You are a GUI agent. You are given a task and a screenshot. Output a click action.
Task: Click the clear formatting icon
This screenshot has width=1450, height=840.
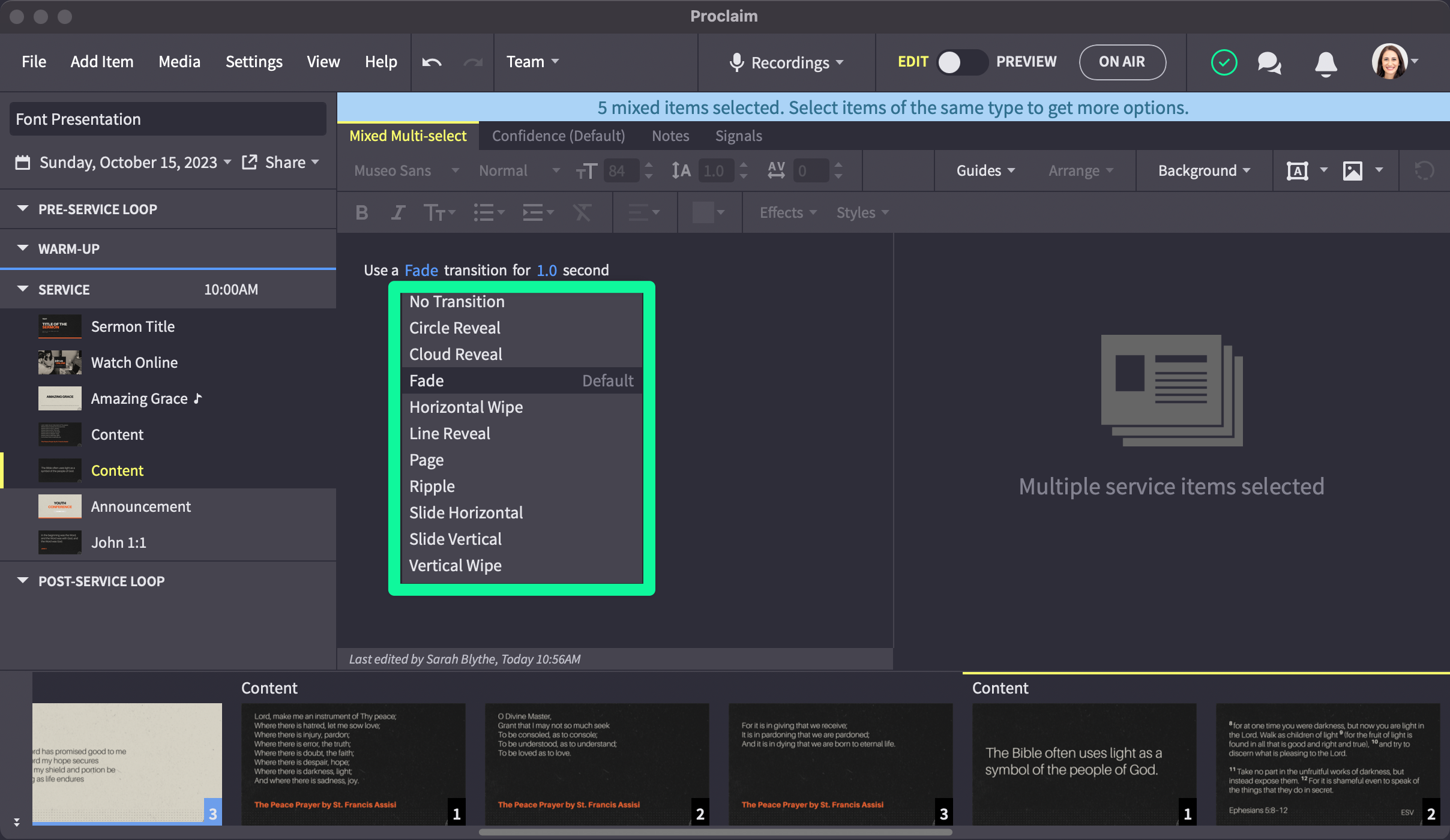coord(582,212)
